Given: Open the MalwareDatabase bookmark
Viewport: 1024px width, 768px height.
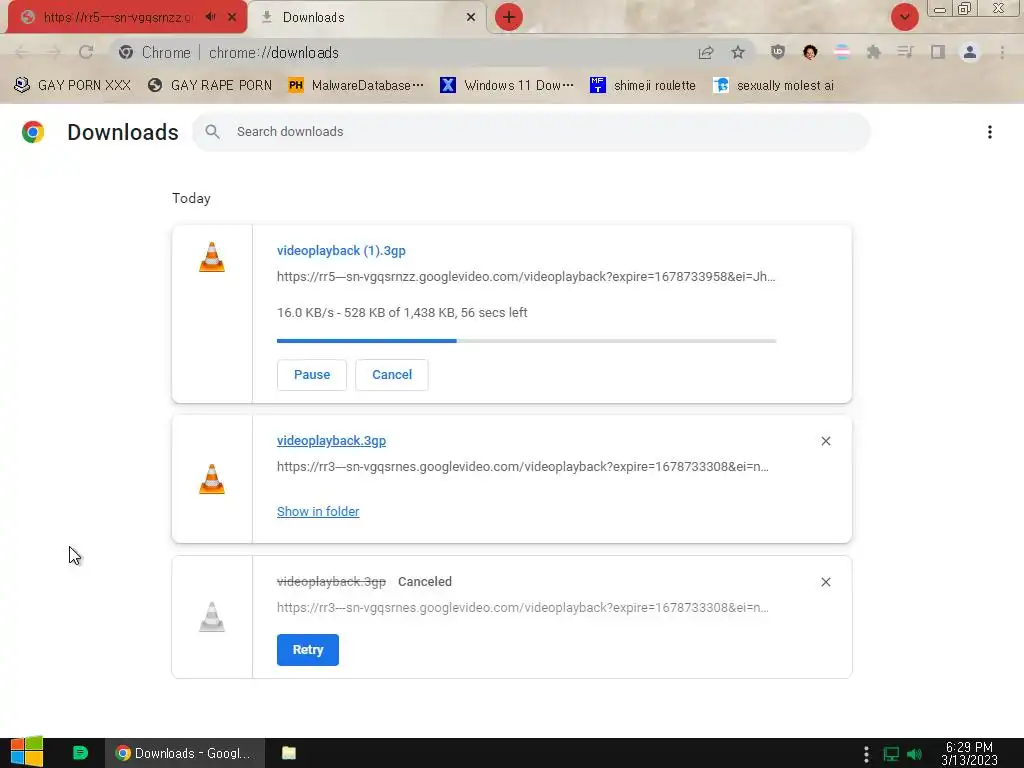Looking at the screenshot, I should tap(357, 86).
